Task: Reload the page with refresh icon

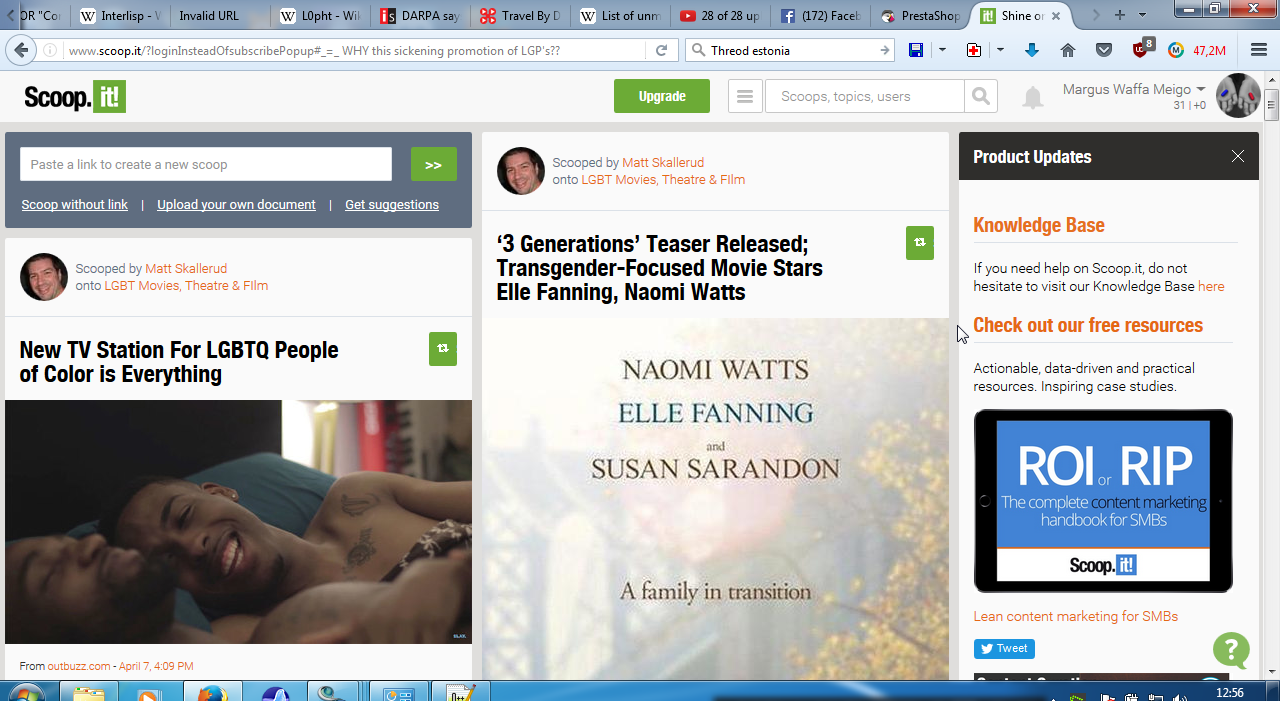Action: coord(661,50)
